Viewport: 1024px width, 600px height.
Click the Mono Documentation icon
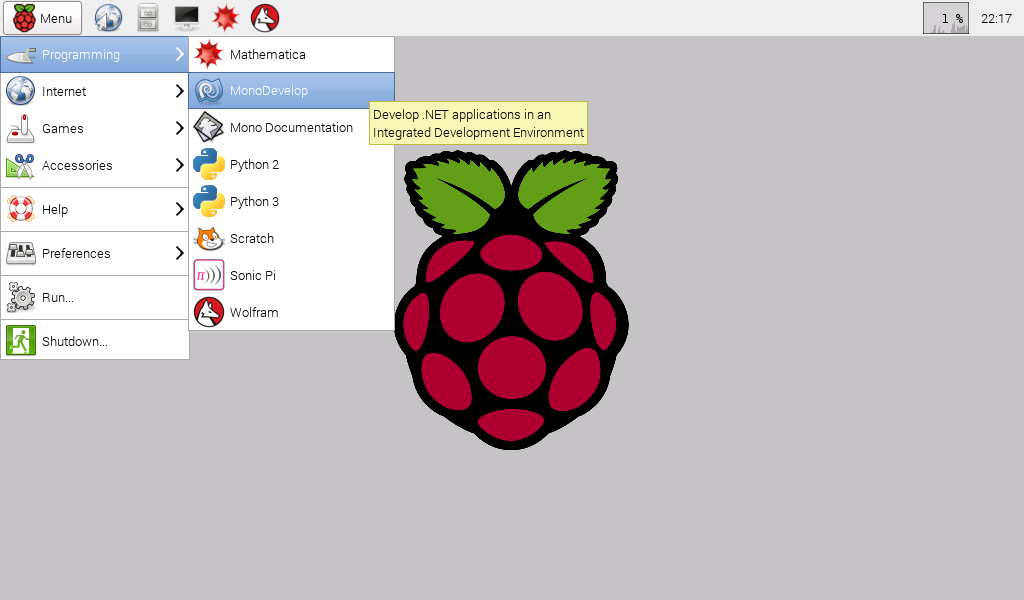click(209, 127)
